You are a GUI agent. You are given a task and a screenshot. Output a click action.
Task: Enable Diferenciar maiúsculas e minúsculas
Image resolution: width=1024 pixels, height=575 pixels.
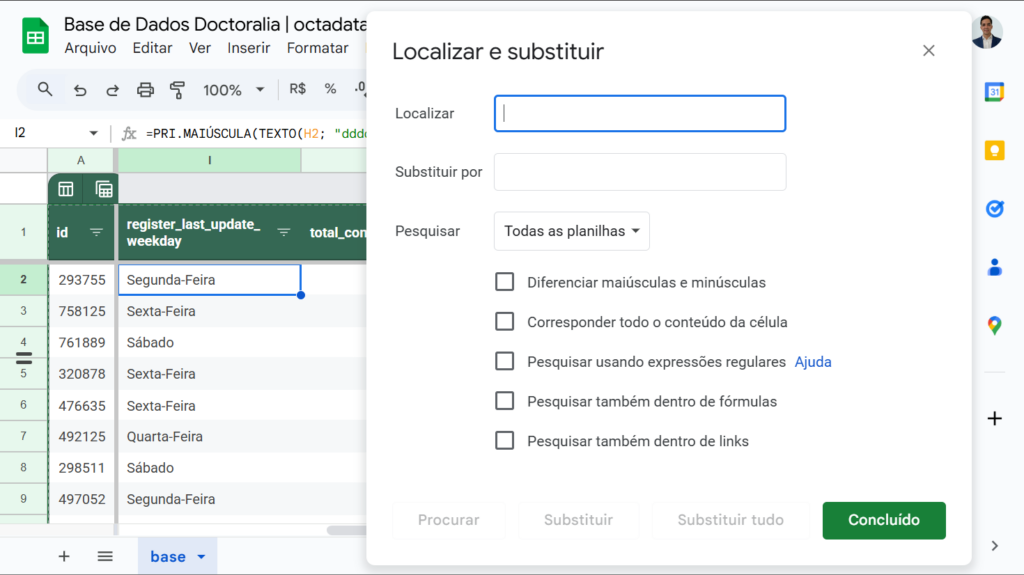coord(504,282)
